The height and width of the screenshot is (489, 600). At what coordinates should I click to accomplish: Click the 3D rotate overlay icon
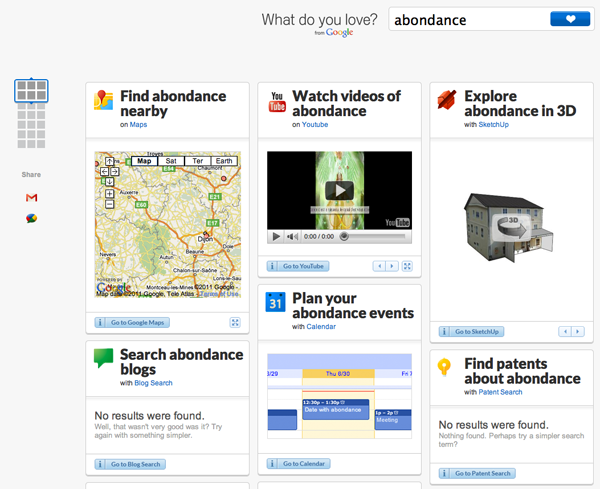(512, 227)
